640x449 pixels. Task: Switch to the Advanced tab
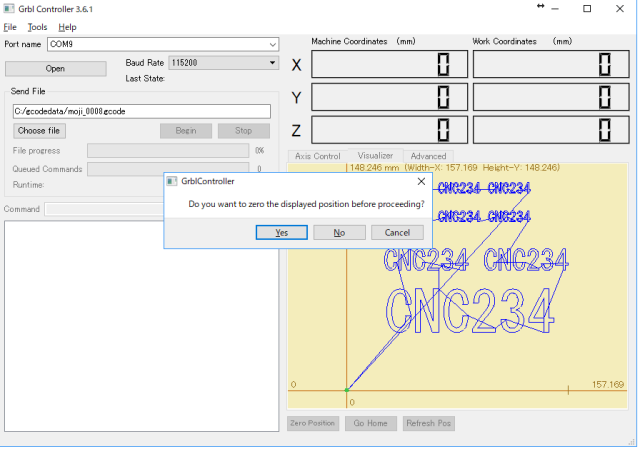pyautogui.click(x=428, y=156)
